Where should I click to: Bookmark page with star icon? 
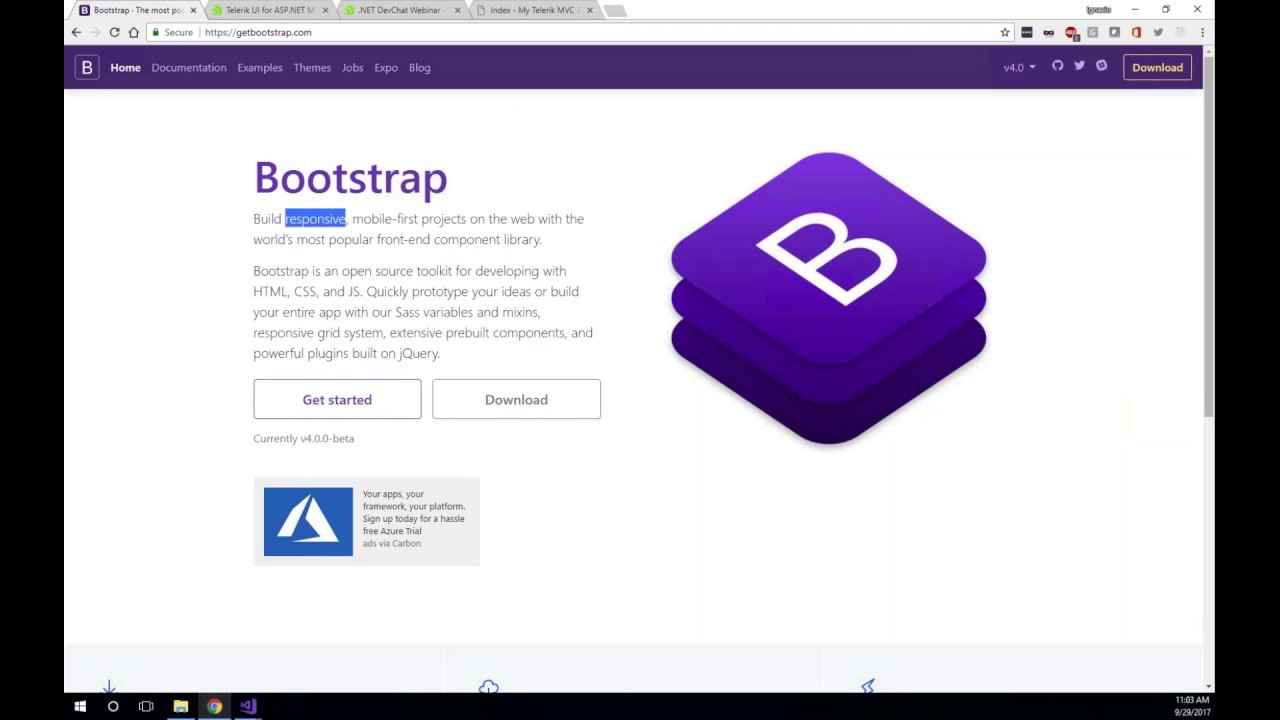click(x=1005, y=32)
